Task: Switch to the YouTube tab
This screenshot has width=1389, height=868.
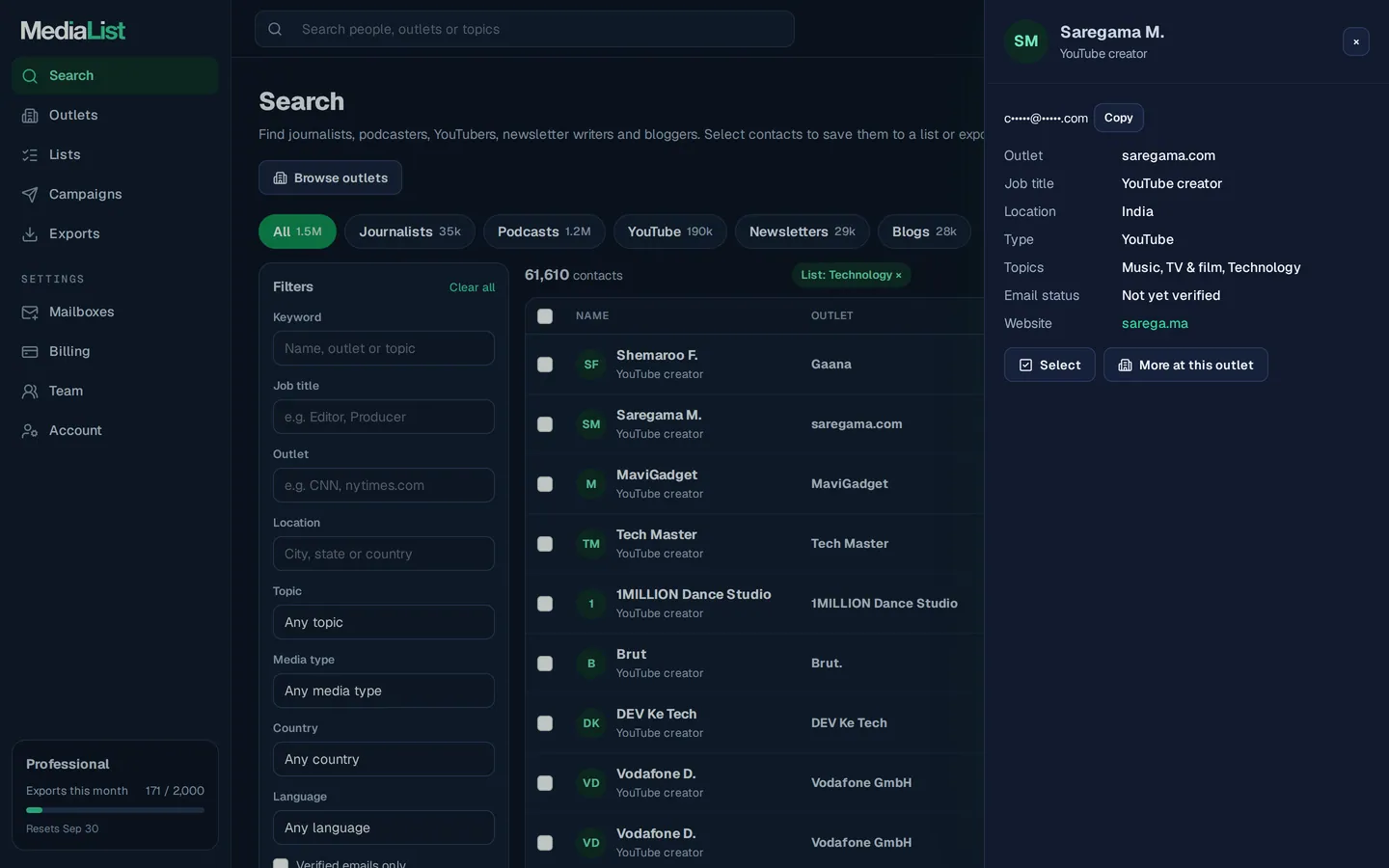Action: 670,231
